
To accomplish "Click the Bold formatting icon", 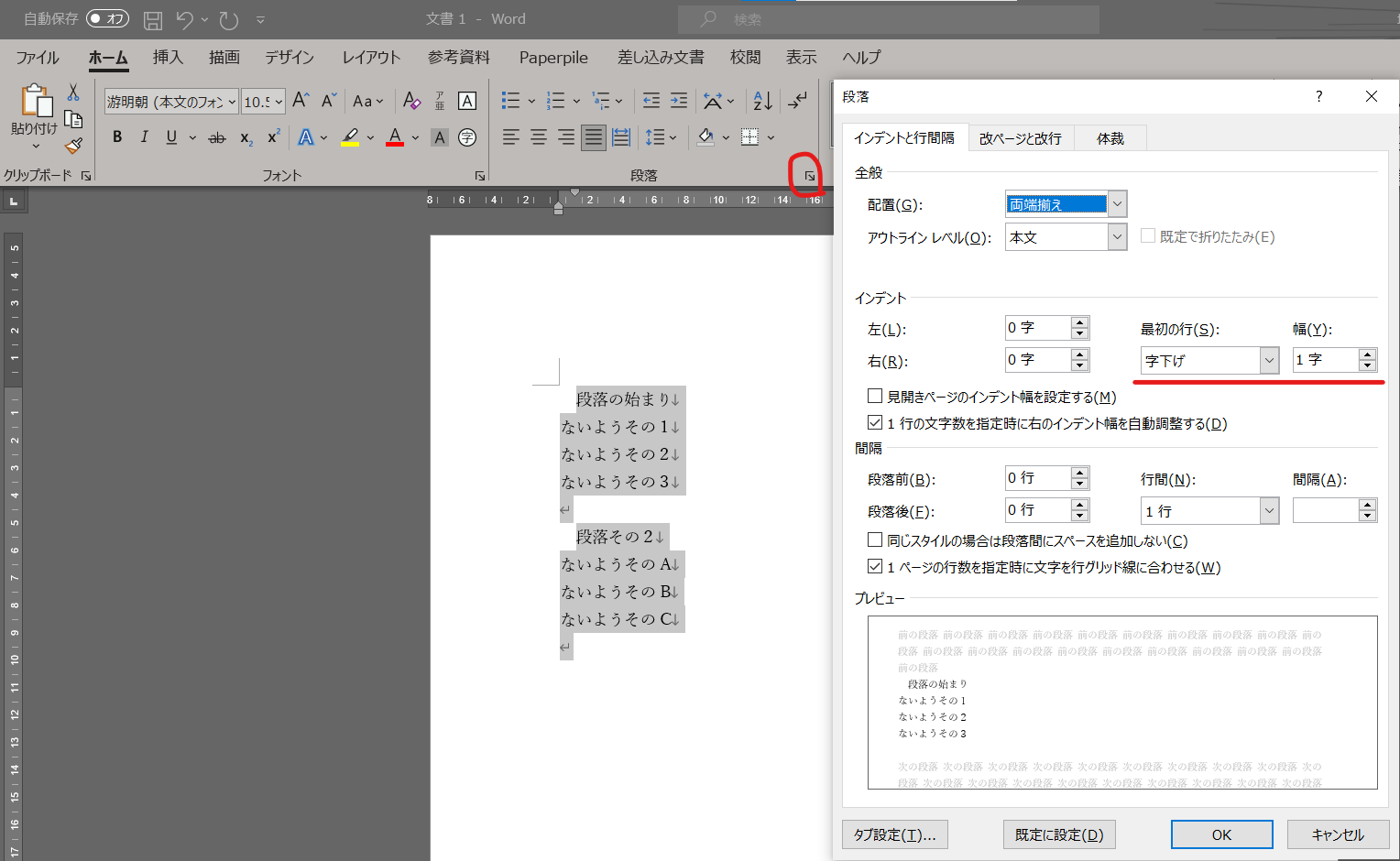I will click(117, 137).
